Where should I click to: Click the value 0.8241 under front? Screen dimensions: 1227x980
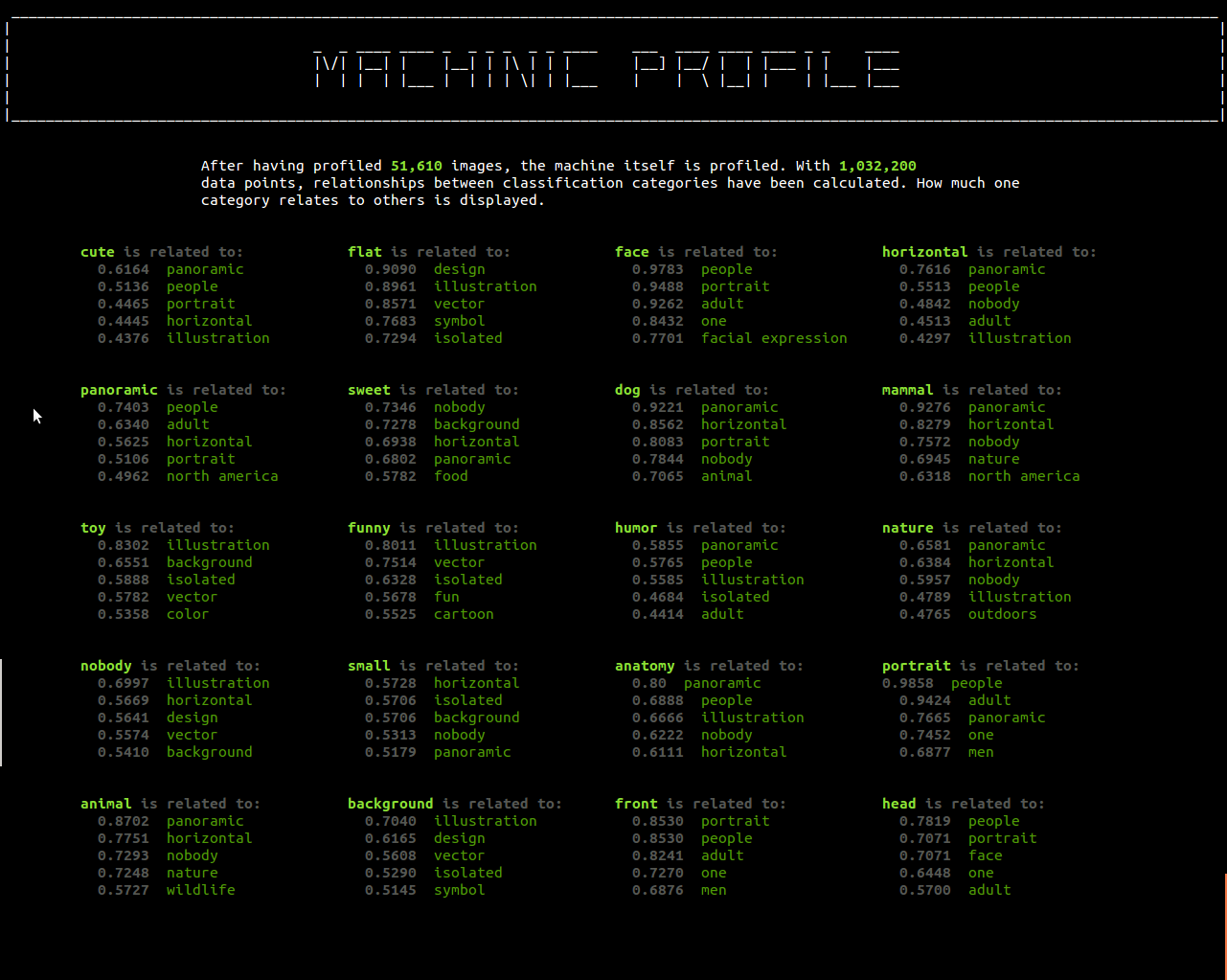tap(658, 855)
